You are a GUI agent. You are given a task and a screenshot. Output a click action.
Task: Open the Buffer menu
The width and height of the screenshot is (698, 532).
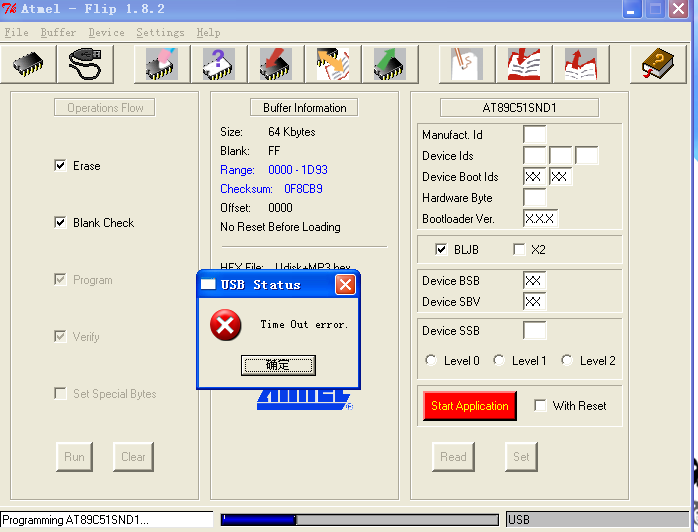[x=58, y=32]
